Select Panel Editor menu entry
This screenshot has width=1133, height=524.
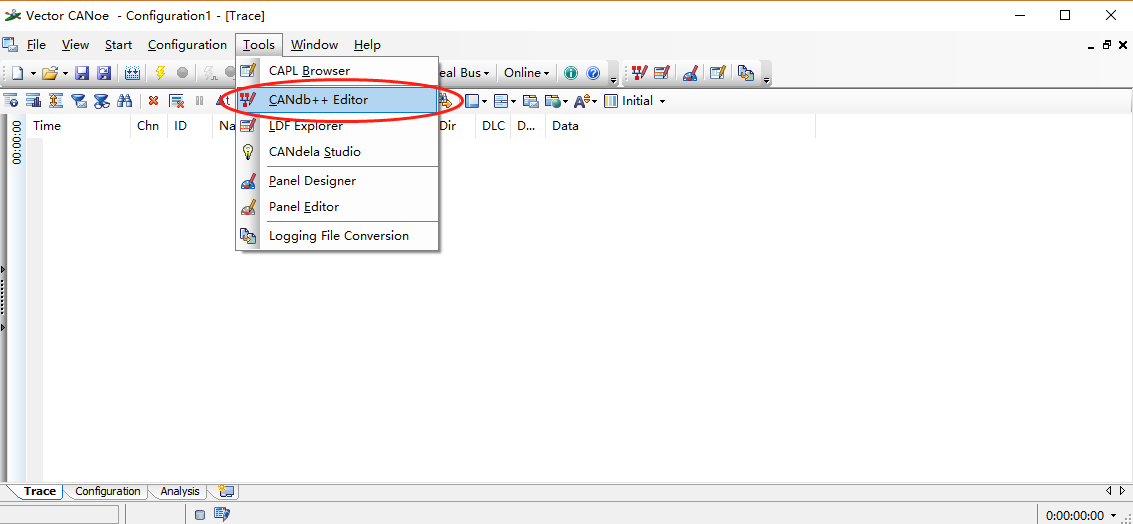[337, 207]
